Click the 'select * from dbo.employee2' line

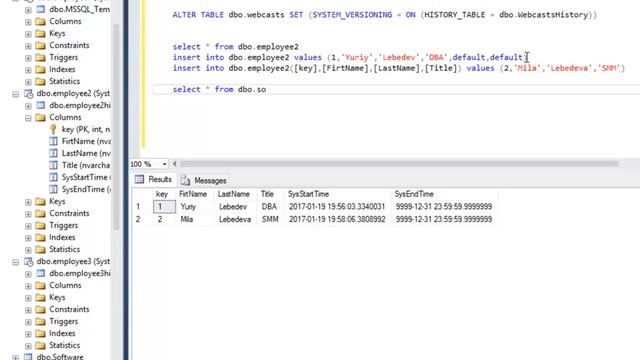click(236, 47)
